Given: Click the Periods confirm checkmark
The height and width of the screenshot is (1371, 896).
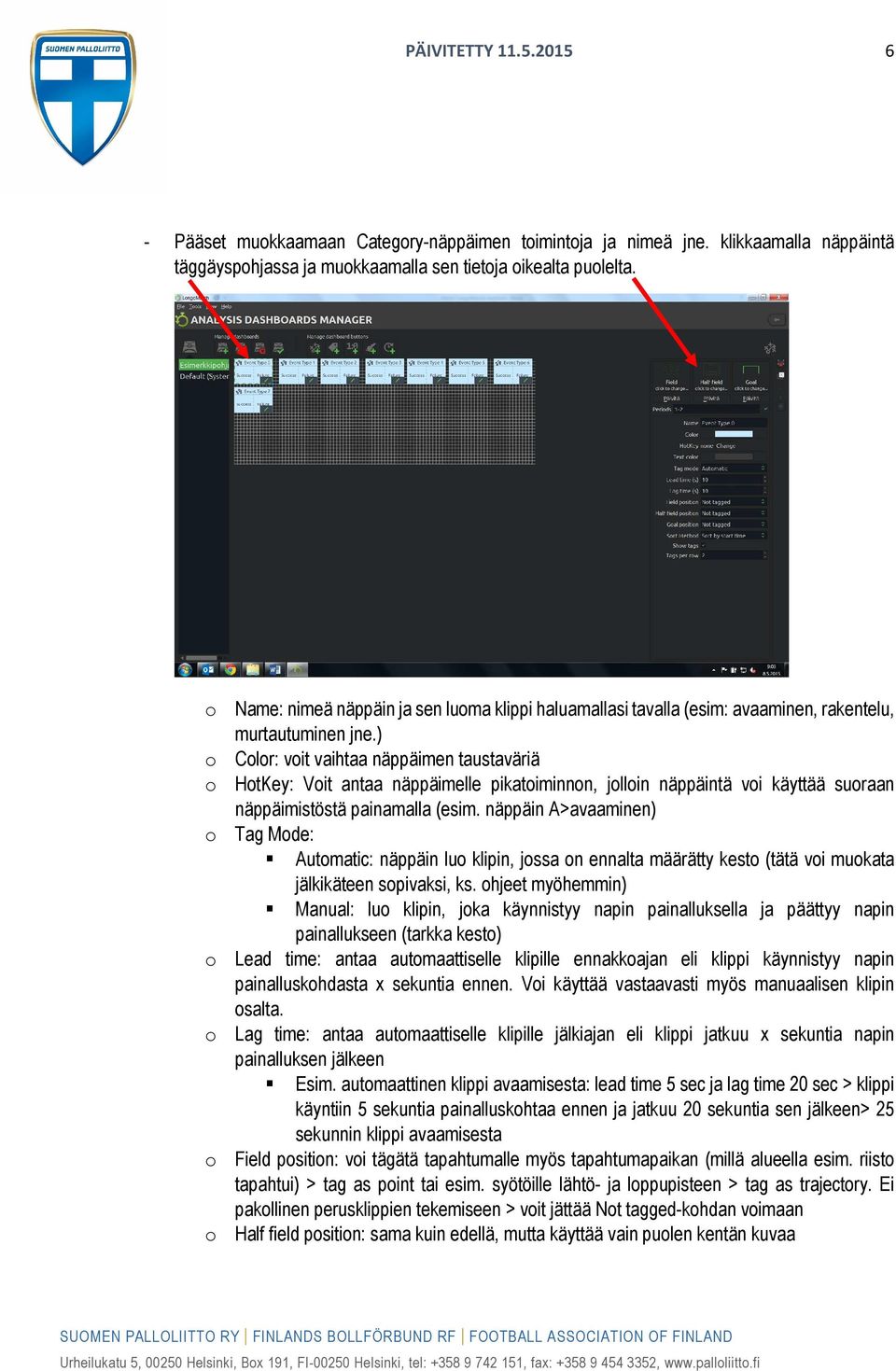Looking at the screenshot, I should click(765, 409).
